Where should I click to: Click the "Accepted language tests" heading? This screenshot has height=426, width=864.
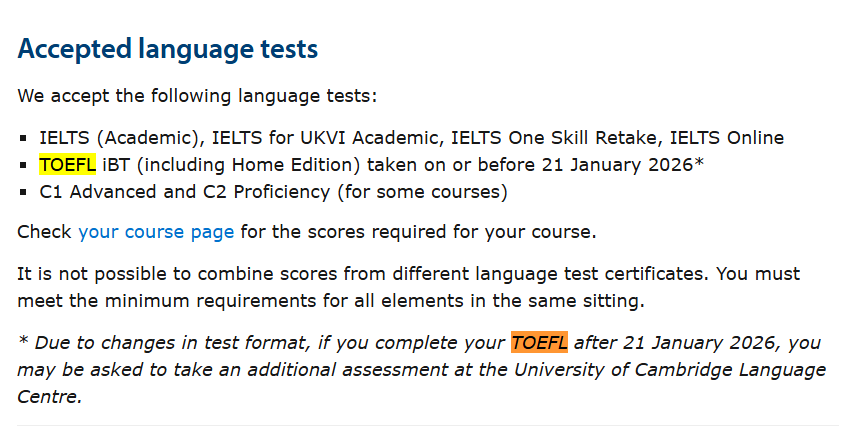pyautogui.click(x=168, y=48)
